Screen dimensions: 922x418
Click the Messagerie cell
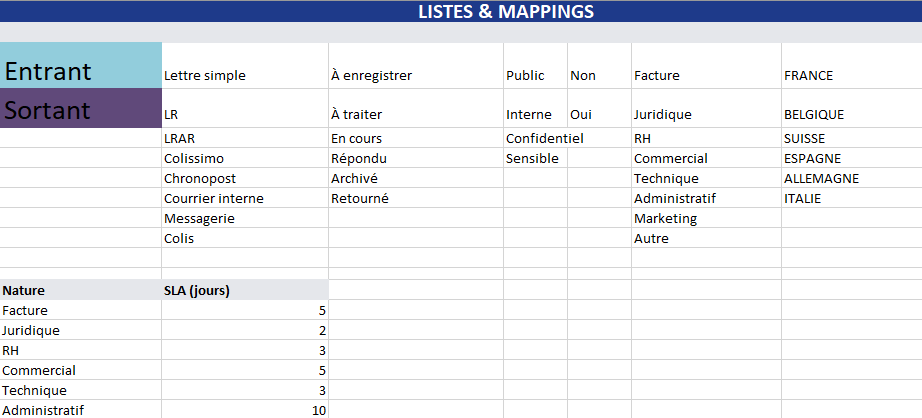[x=244, y=219]
